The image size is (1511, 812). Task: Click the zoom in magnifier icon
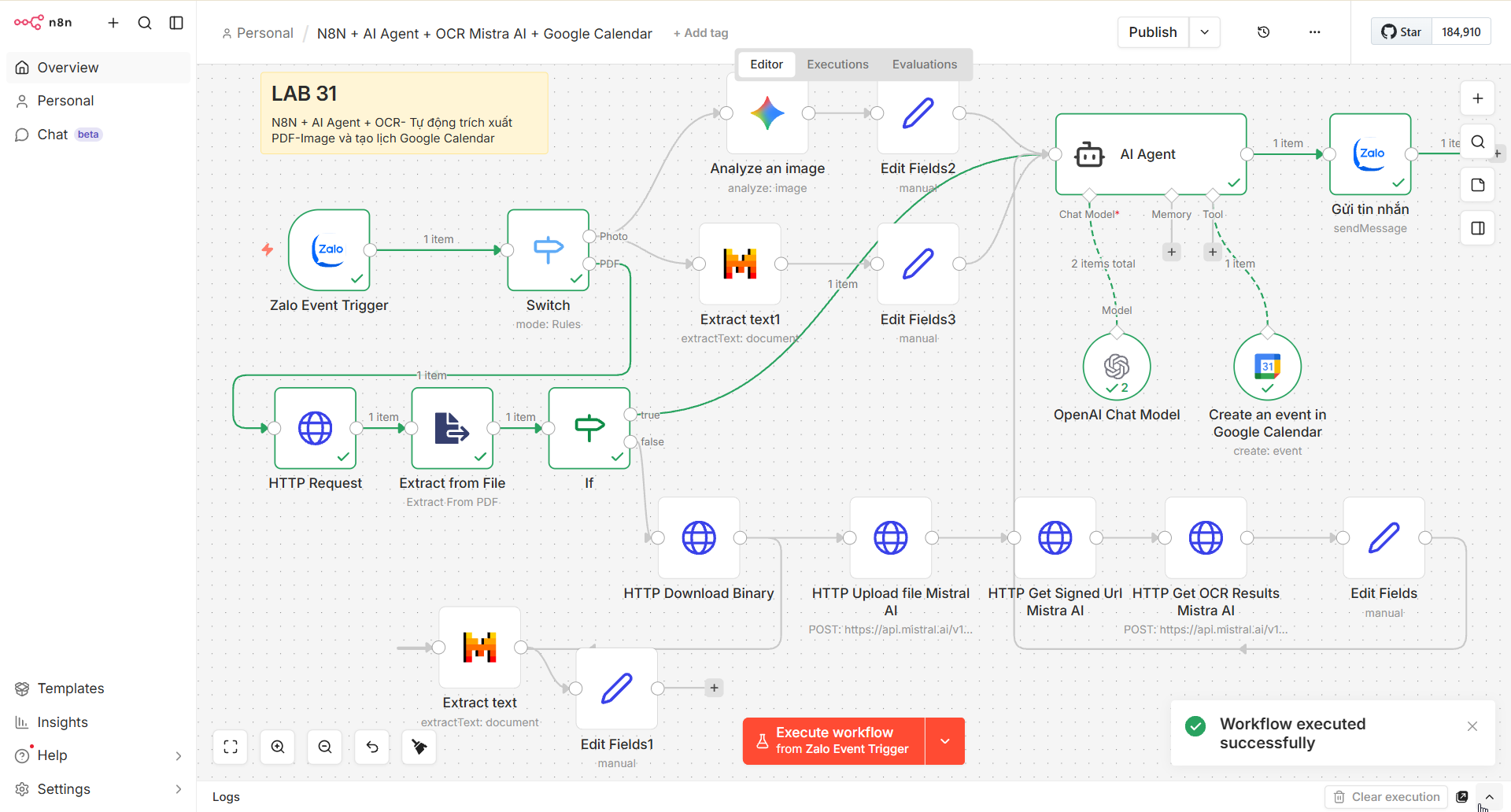(x=278, y=747)
